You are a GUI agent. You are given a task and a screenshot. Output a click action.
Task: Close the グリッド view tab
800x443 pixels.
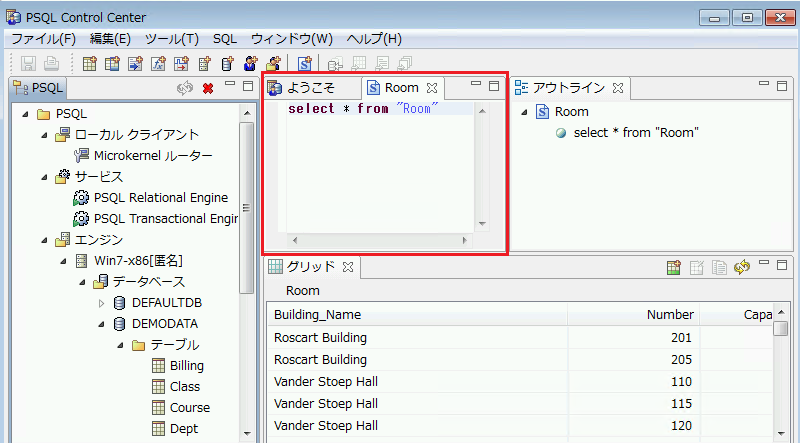347,266
